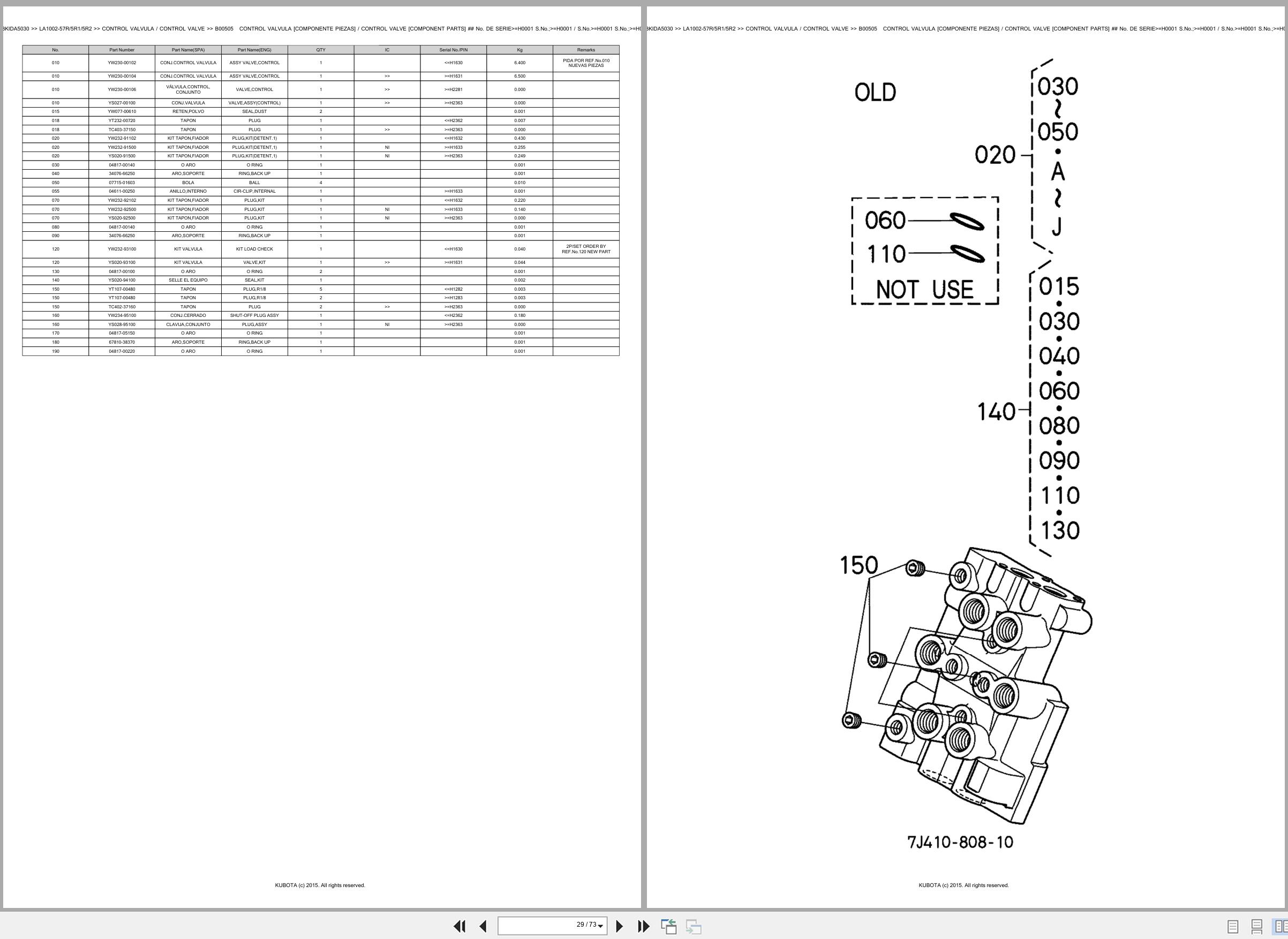This screenshot has height=939, width=1288.
Task: Select part number YS027-00100
Action: tap(122, 103)
